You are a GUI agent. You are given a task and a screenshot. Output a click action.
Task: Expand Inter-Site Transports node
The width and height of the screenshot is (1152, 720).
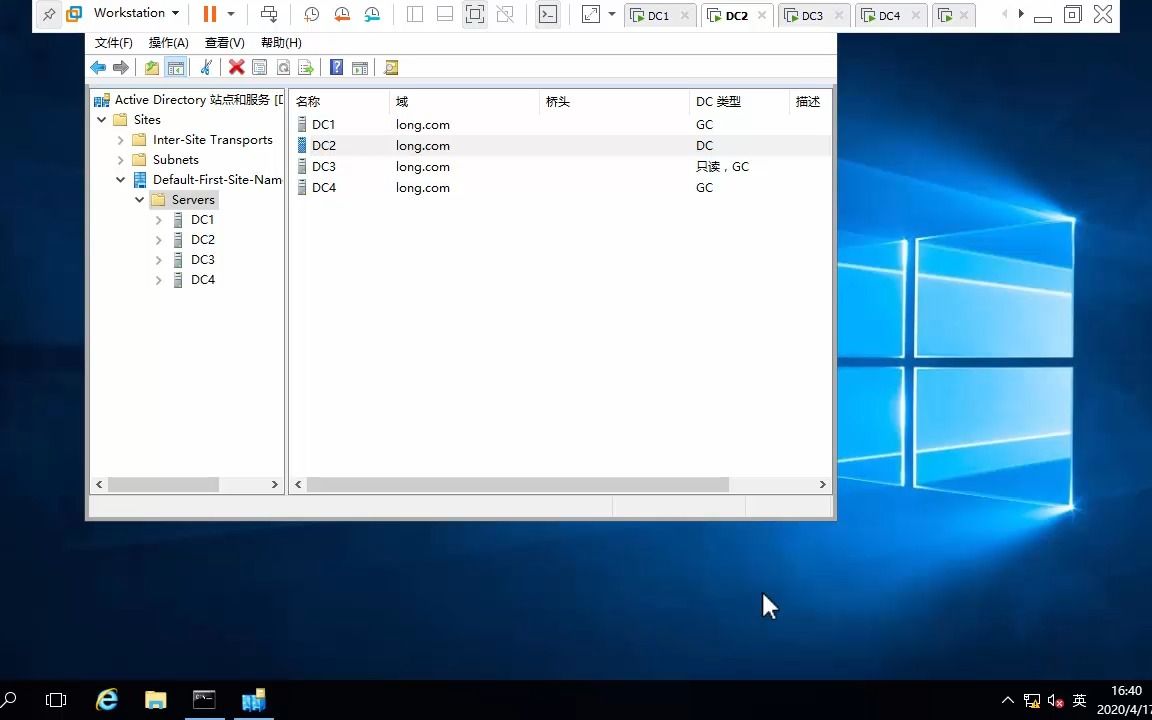click(120, 140)
